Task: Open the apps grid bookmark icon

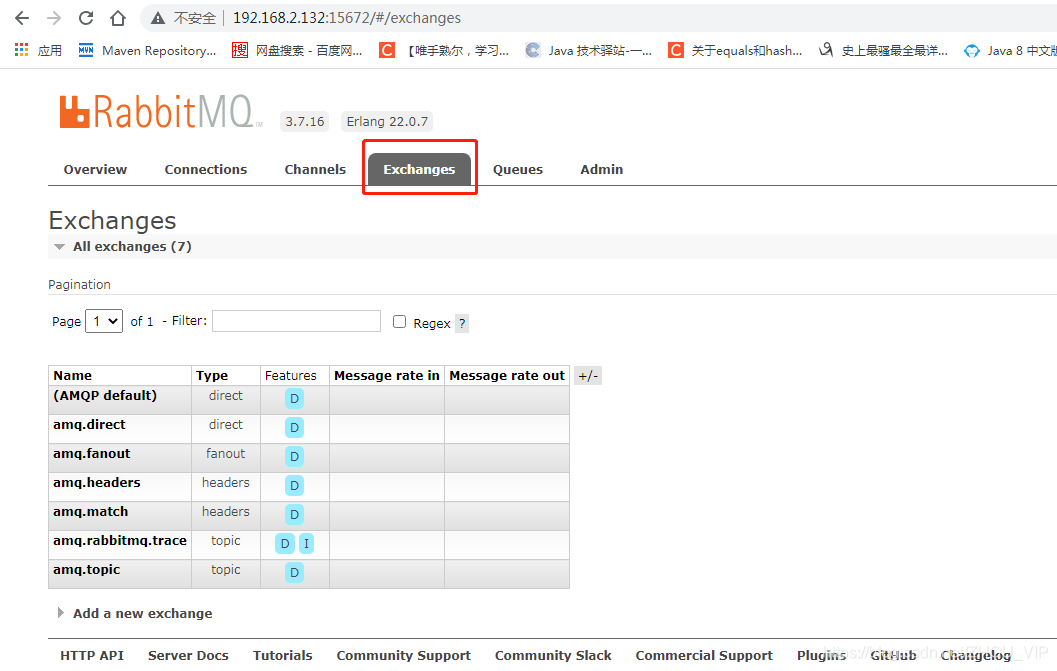Action: coord(22,50)
